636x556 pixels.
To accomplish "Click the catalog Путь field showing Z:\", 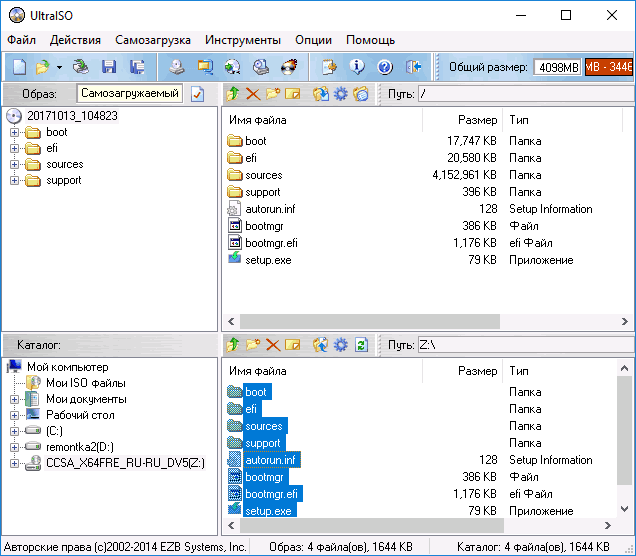I will (526, 345).
